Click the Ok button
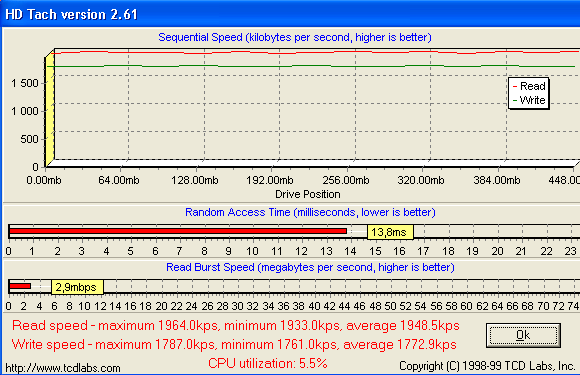 523,335
